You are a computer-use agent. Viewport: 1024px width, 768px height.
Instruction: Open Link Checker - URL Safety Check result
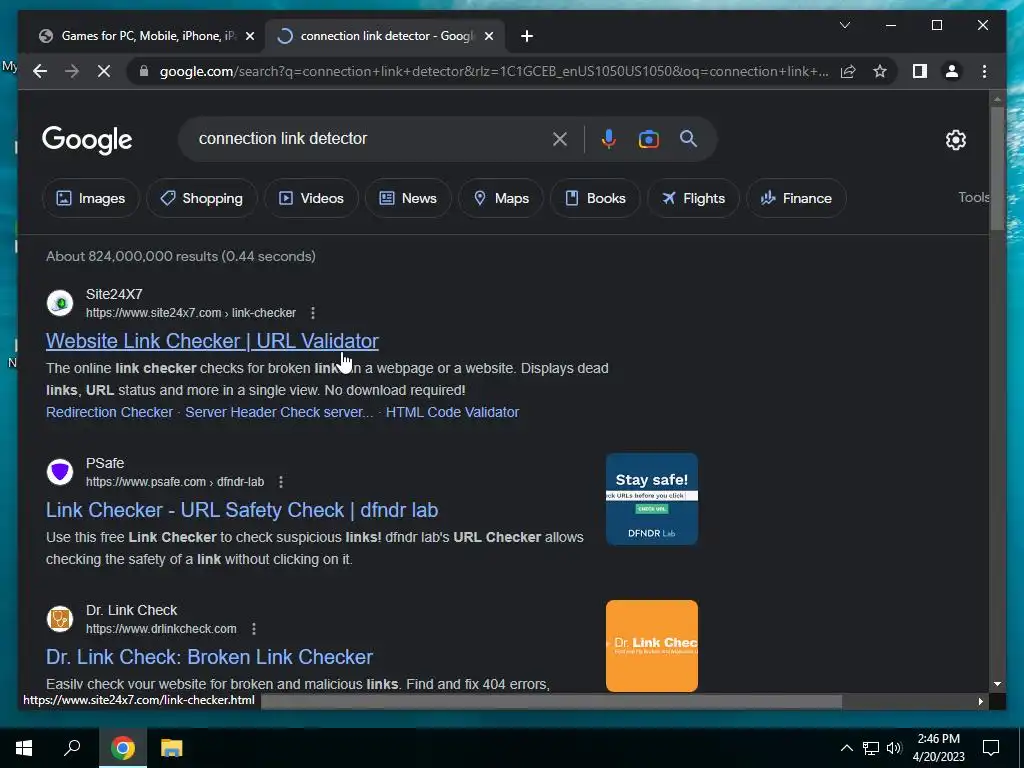[242, 510]
